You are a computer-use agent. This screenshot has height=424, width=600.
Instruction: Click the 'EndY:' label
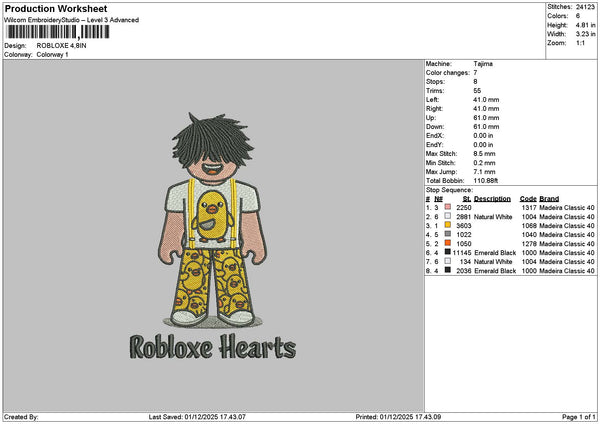(434, 145)
